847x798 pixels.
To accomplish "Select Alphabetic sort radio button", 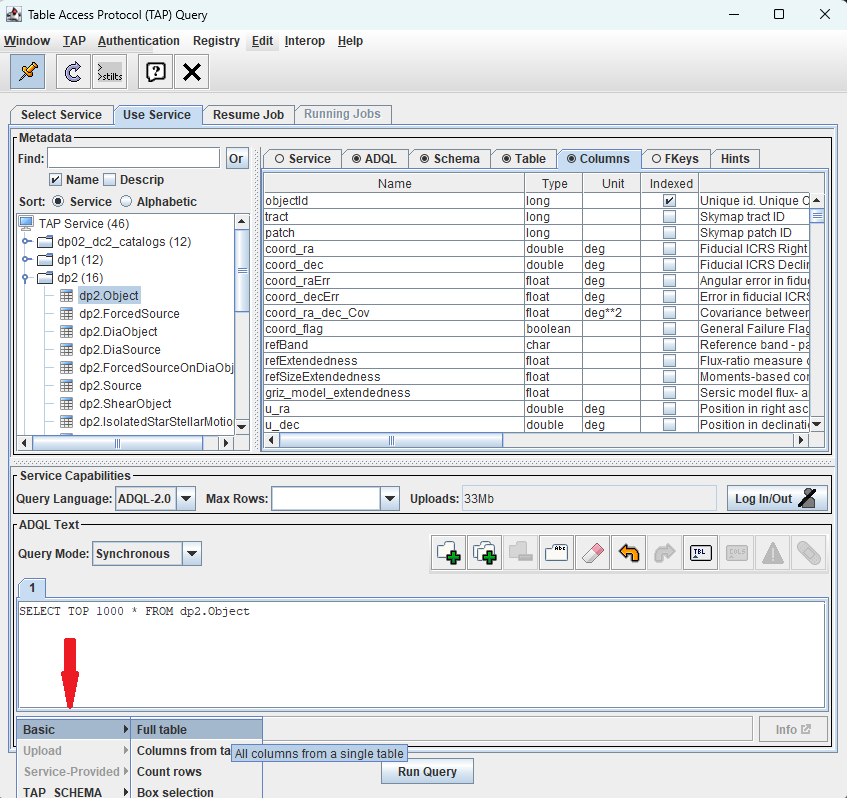I will tap(126, 202).
